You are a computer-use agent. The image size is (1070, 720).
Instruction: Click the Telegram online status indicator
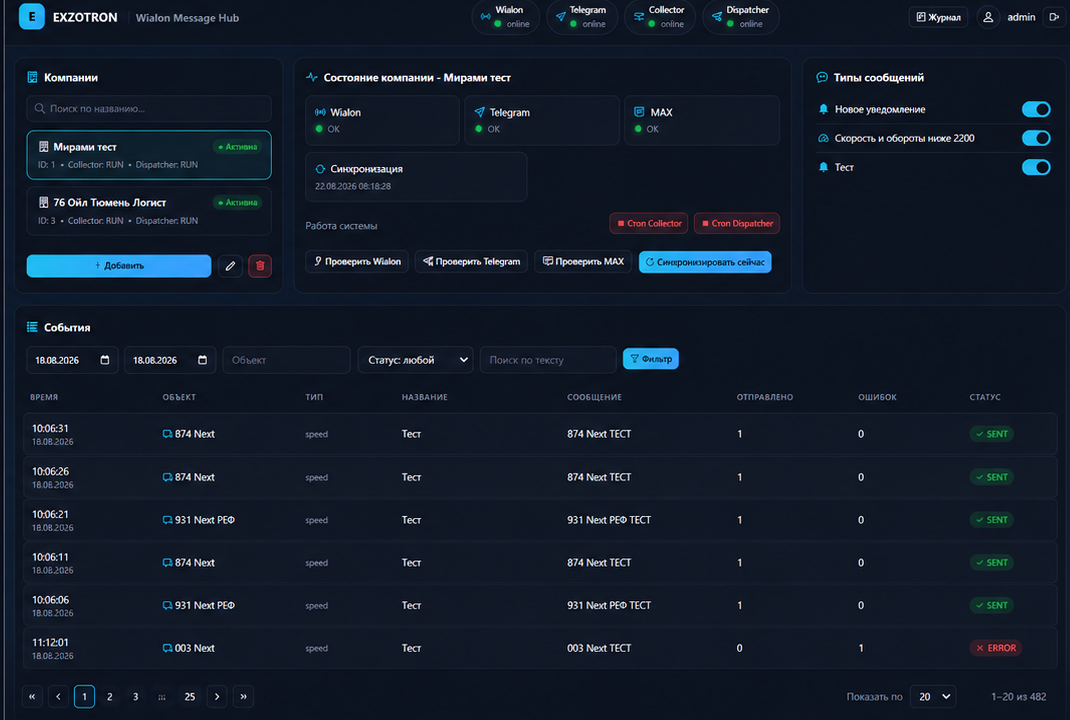click(x=582, y=17)
